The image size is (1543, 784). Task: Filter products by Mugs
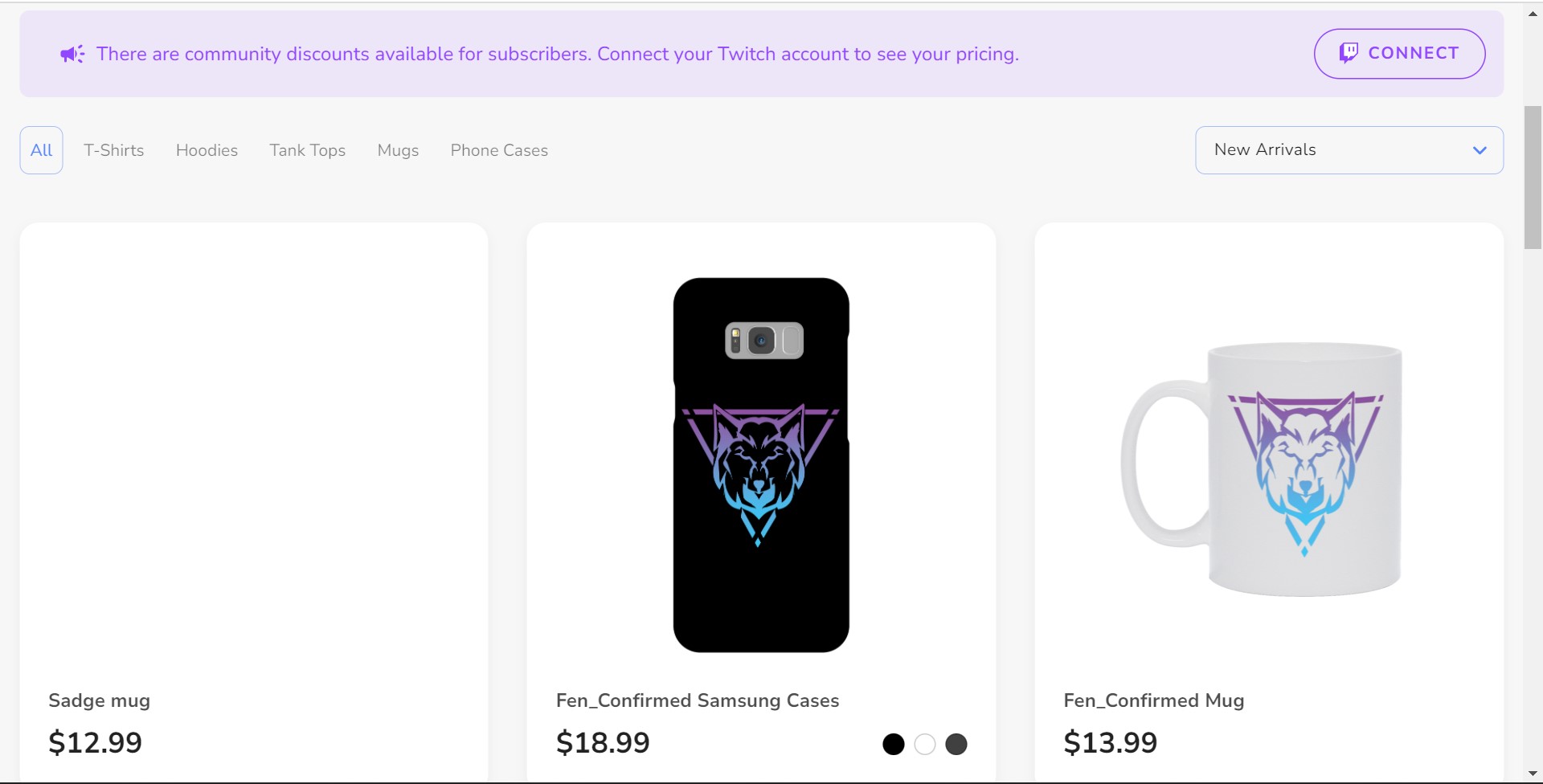[398, 150]
